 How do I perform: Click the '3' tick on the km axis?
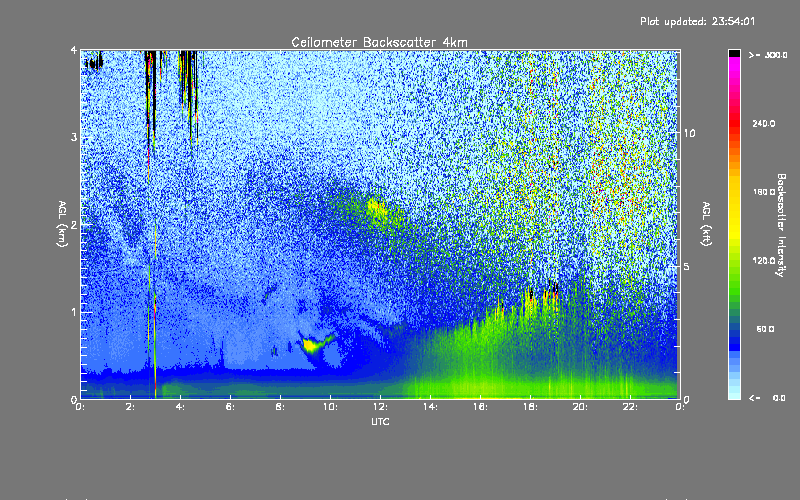tap(74, 137)
